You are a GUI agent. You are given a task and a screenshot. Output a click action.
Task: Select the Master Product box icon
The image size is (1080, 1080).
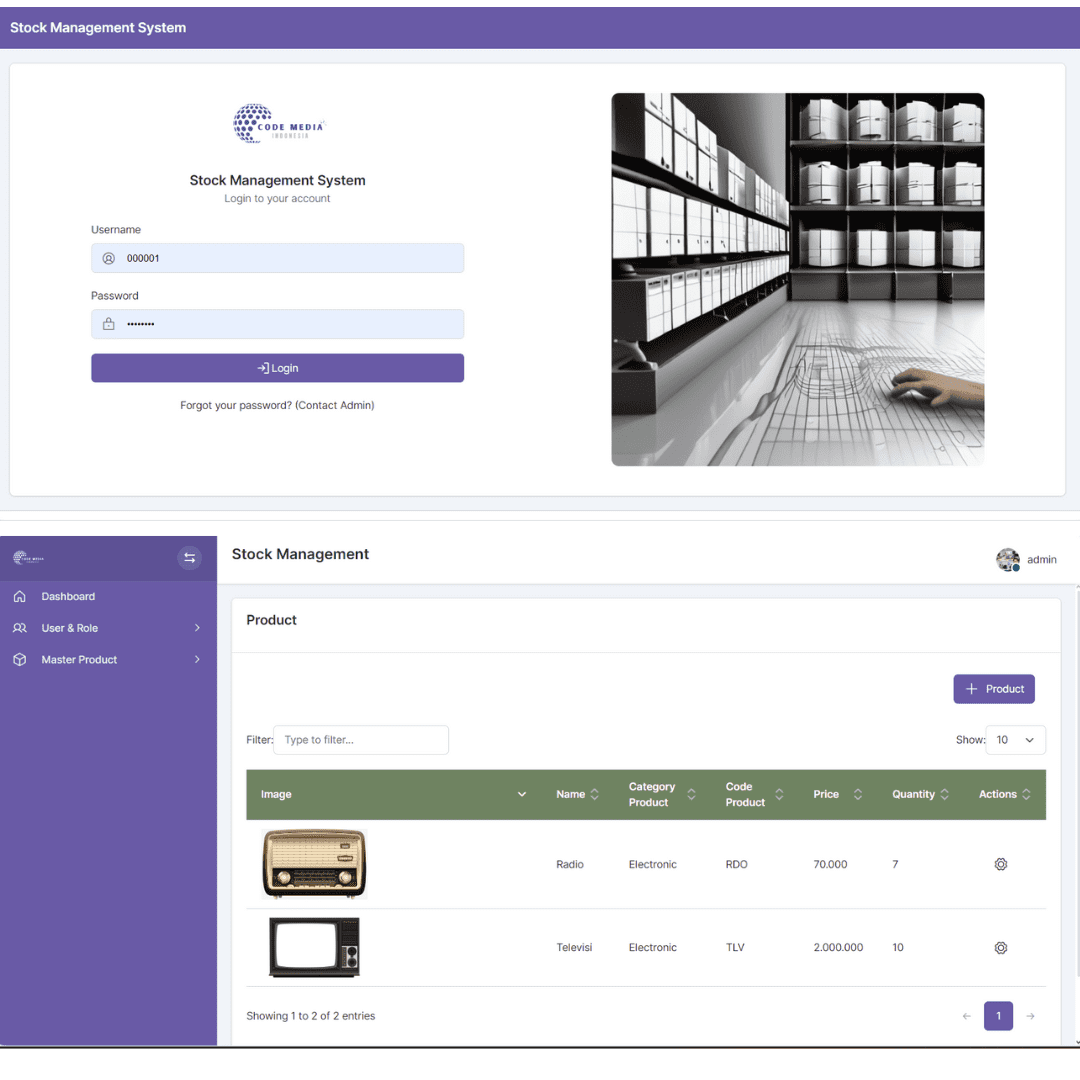[x=20, y=659]
